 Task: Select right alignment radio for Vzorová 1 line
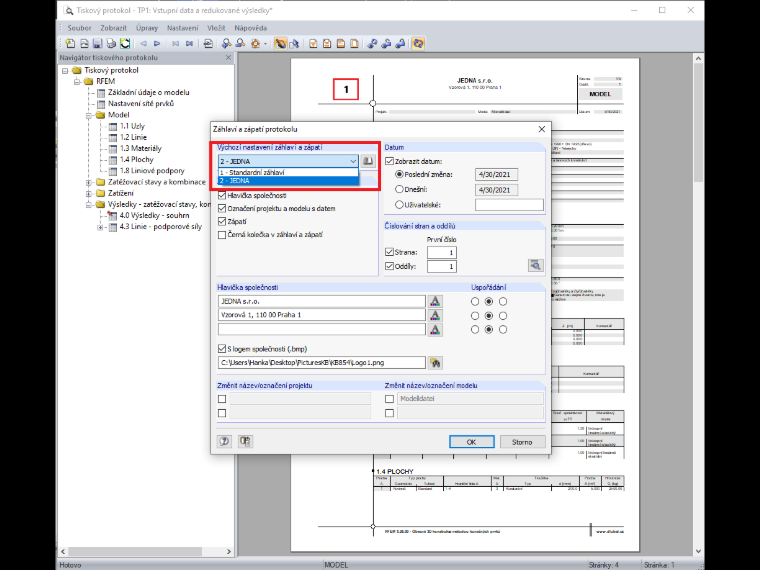(x=503, y=316)
